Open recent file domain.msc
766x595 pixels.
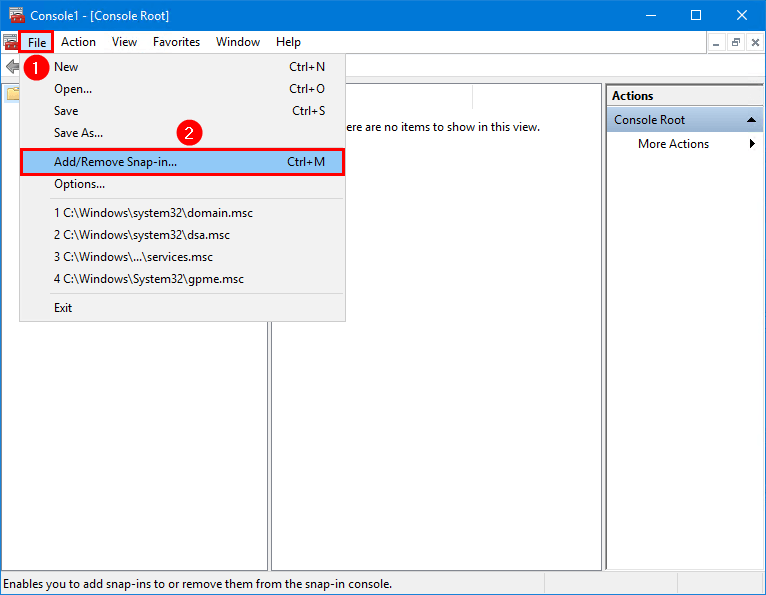click(x=182, y=213)
